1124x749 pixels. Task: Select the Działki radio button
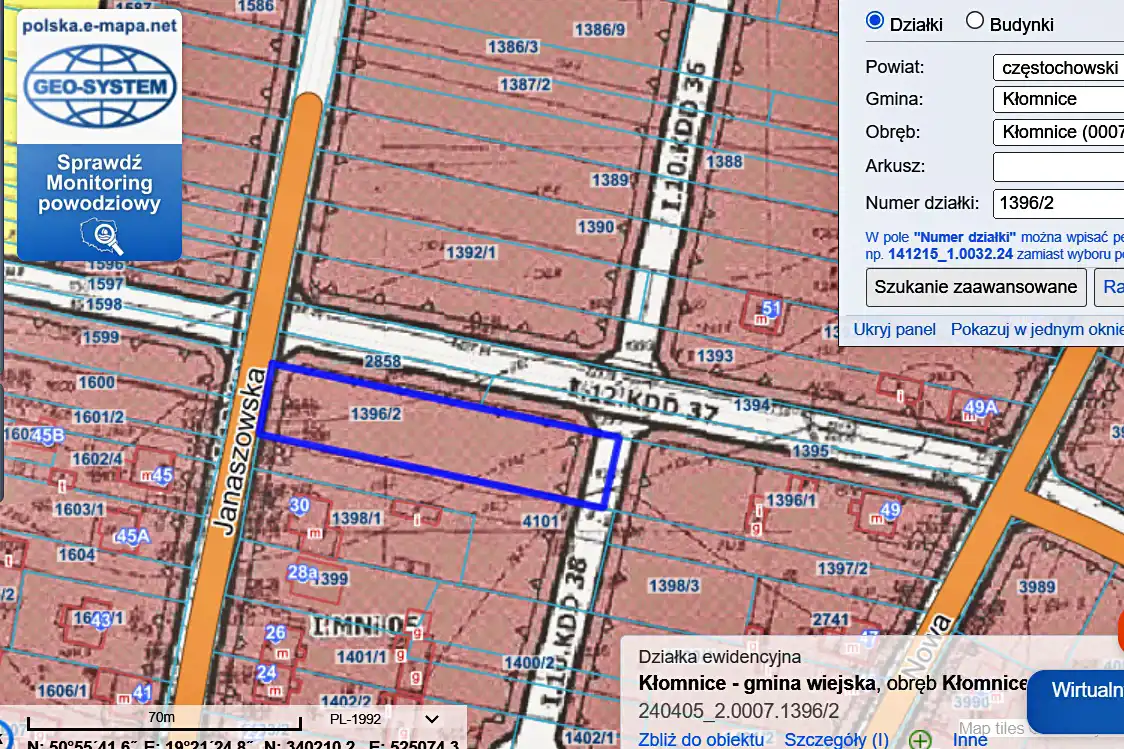pos(875,22)
